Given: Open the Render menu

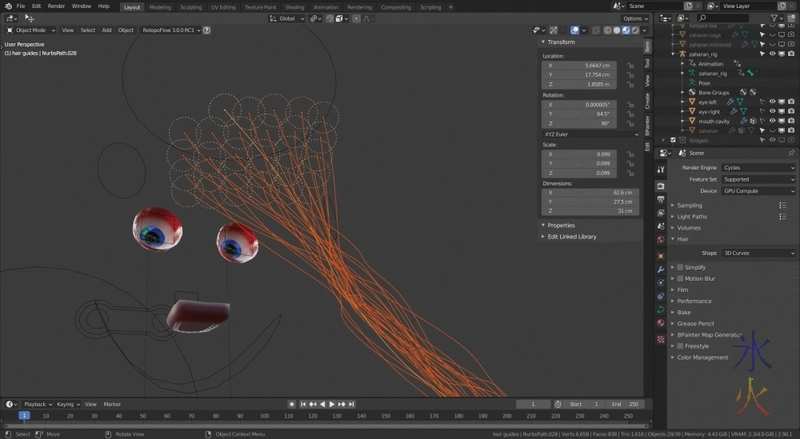Looking at the screenshot, I should [x=56, y=6].
